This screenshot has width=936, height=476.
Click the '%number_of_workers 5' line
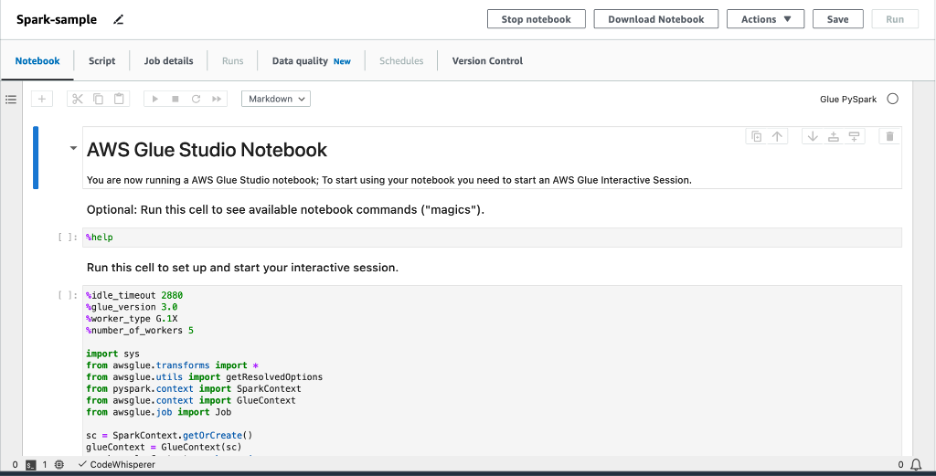click(140, 330)
